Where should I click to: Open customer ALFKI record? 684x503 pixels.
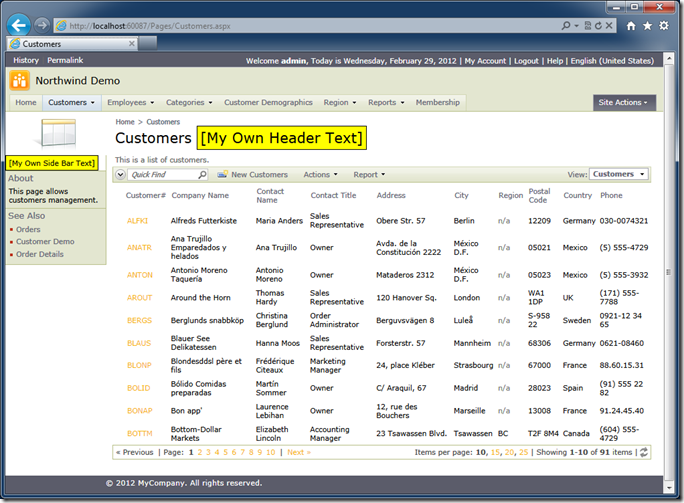pyautogui.click(x=137, y=221)
